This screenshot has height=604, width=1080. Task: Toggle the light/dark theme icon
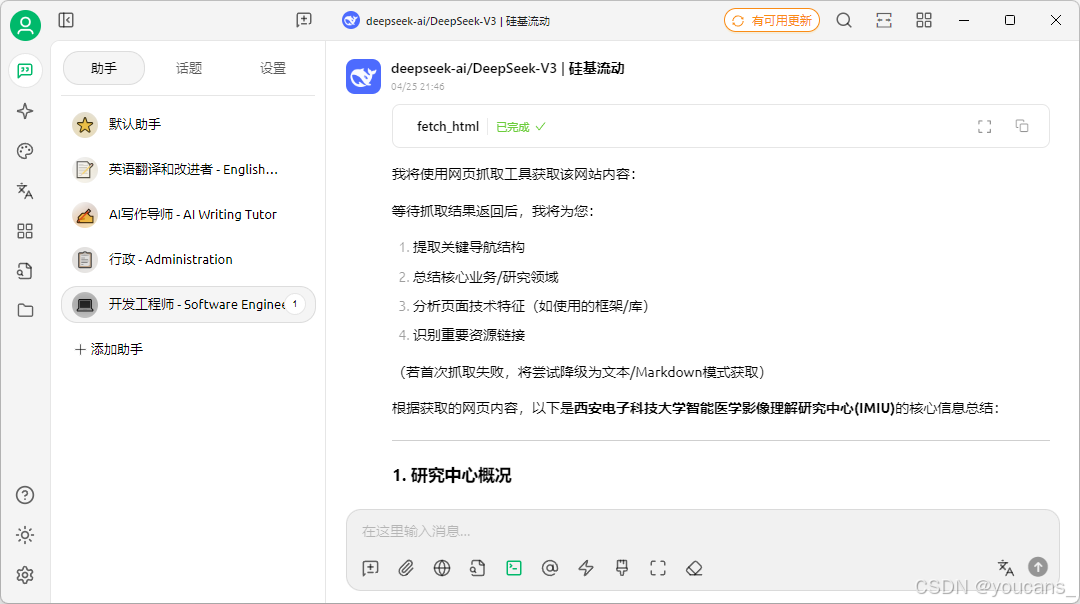coord(25,535)
